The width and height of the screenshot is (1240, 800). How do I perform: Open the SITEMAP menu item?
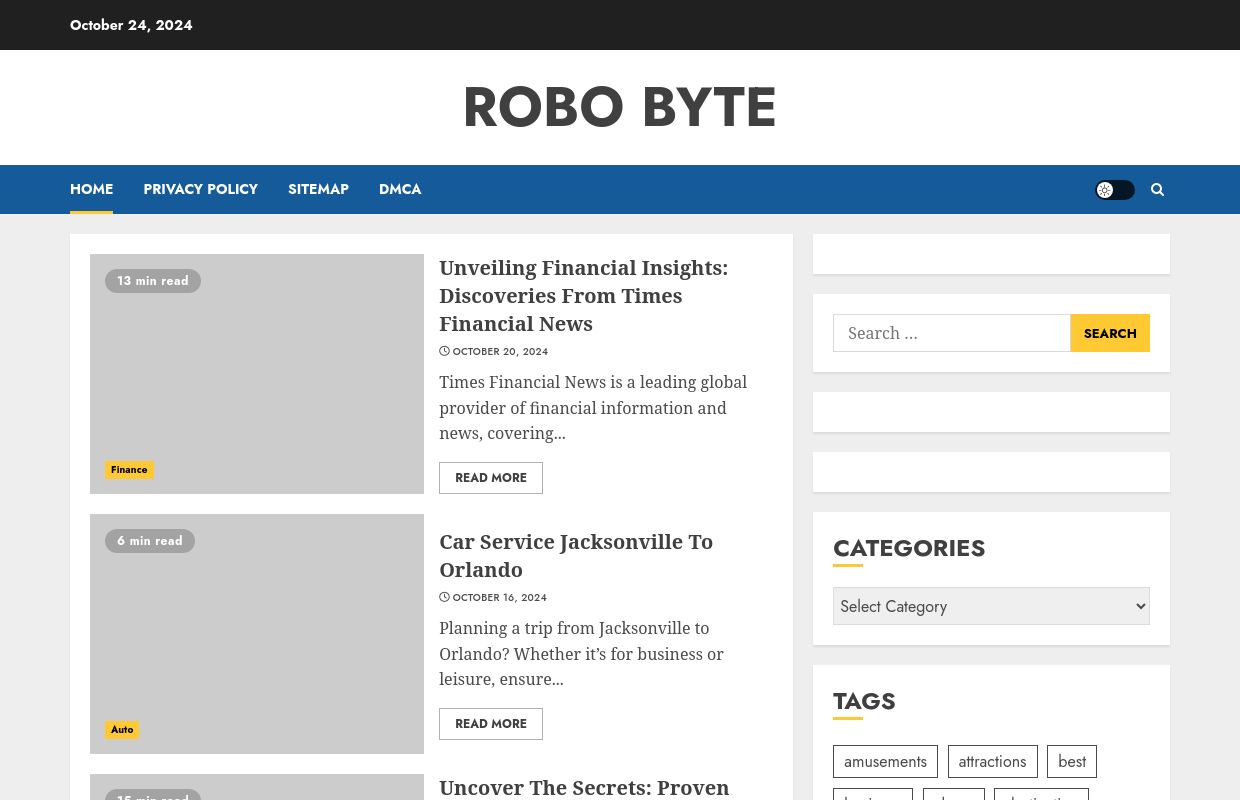click(318, 189)
